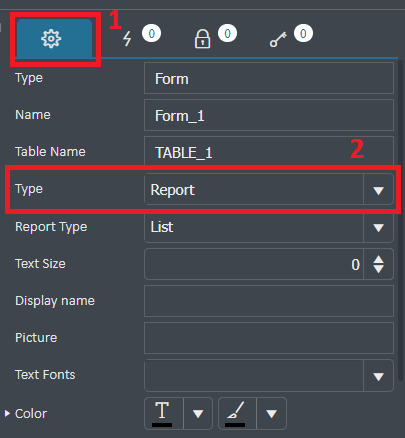Increase Text Size with the up arrow

click(378, 260)
